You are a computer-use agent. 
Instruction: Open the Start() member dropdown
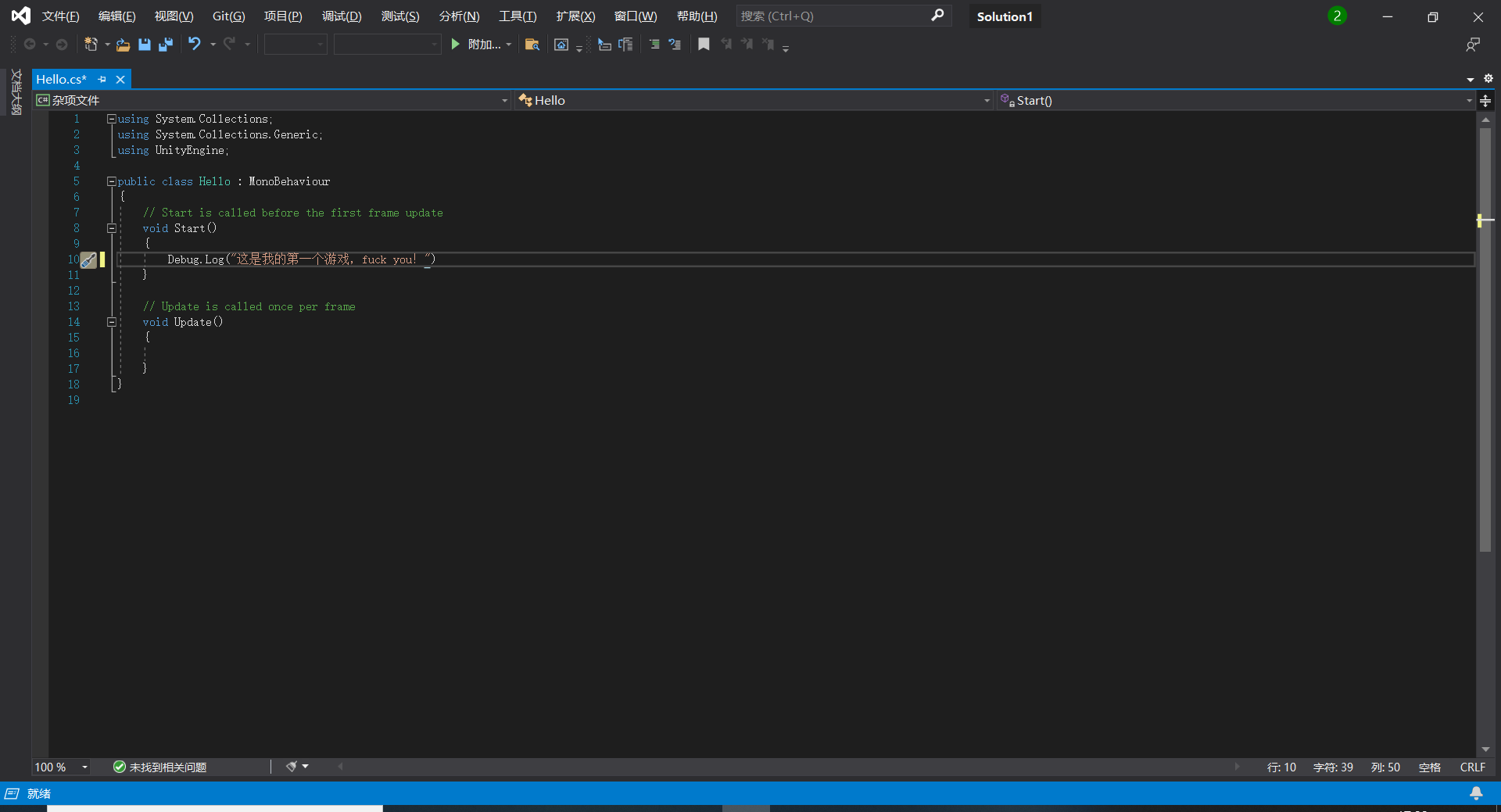click(x=1469, y=101)
